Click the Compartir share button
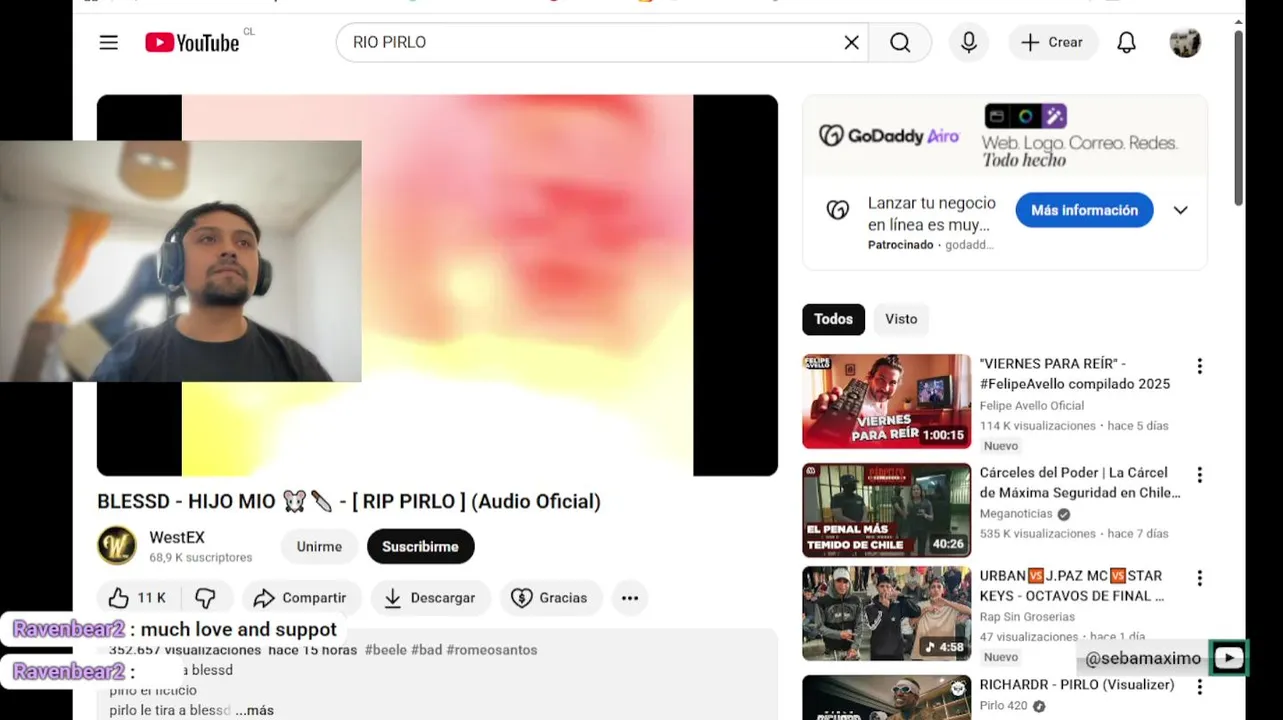 [300, 598]
